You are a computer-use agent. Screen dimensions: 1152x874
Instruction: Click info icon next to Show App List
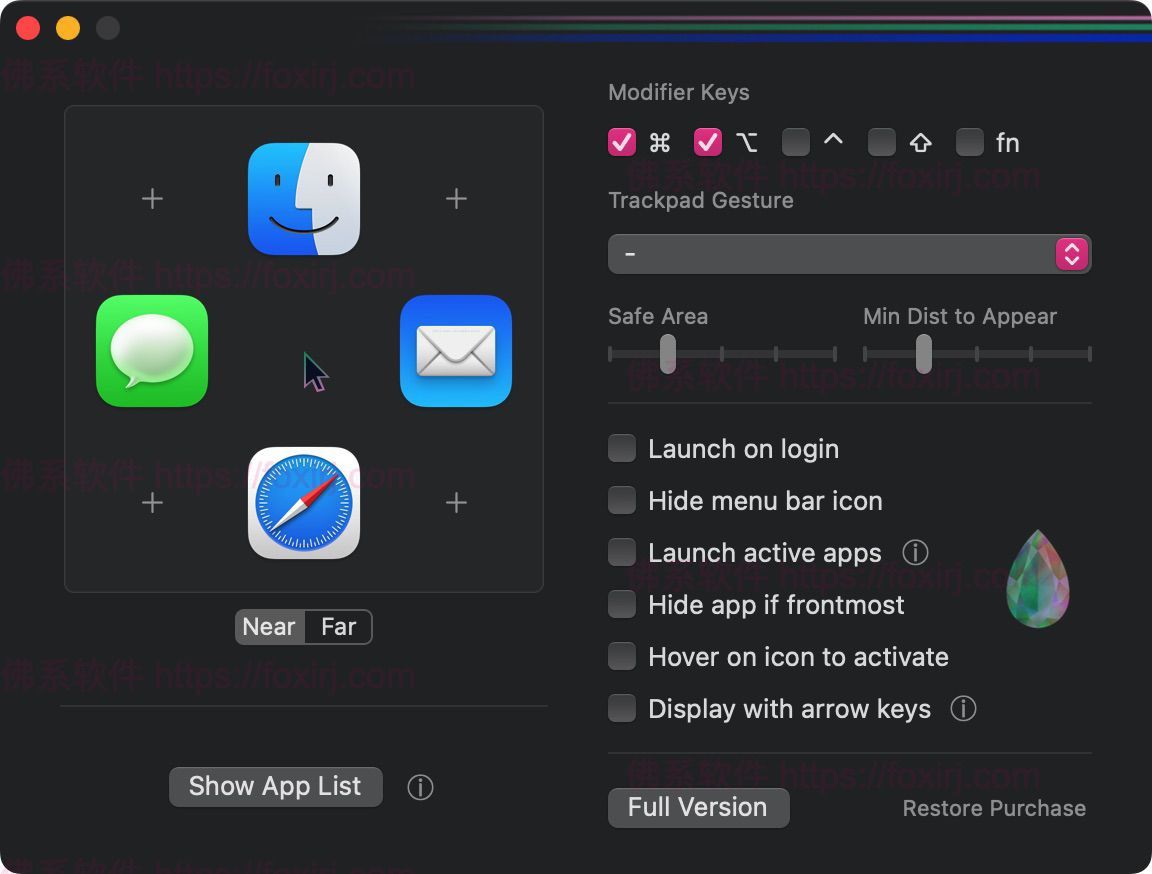point(420,788)
